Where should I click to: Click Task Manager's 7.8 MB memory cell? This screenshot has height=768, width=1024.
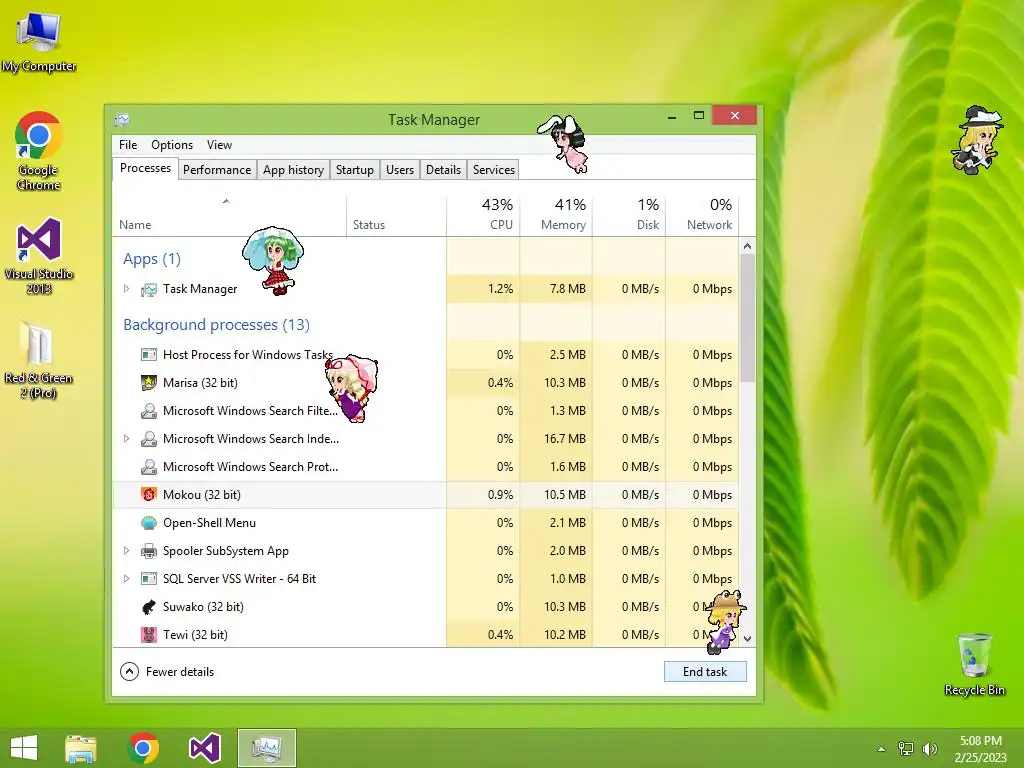tap(556, 289)
